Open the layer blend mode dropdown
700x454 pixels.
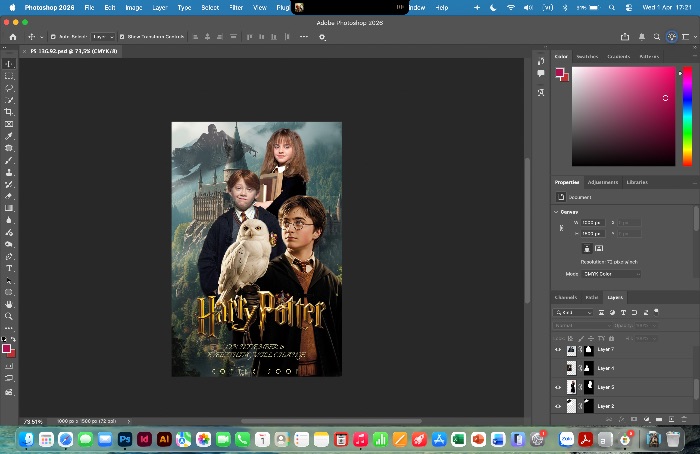(x=581, y=325)
